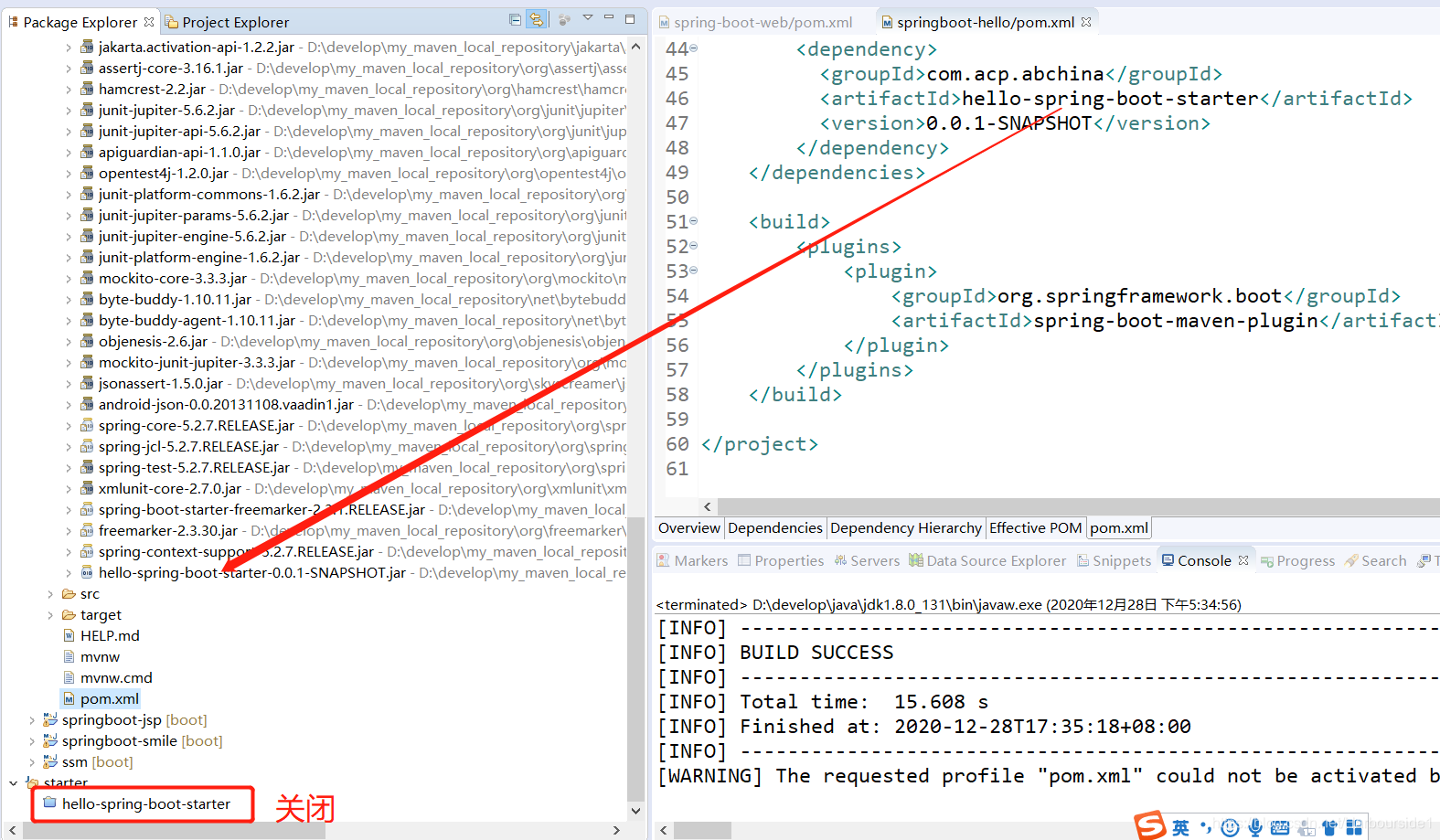Screen dimensions: 1440x840
Task: Close the Console view tab
Action: (1243, 560)
